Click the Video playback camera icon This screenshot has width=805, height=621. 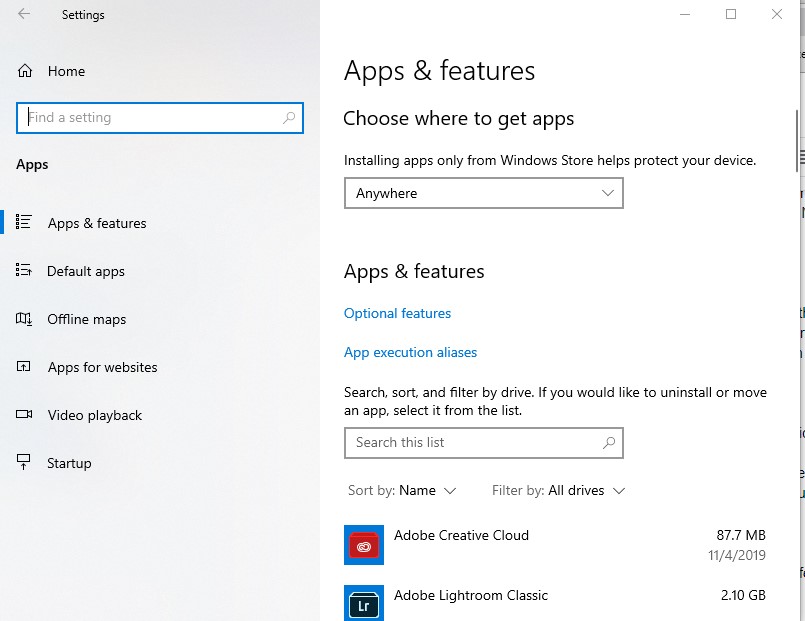(24, 414)
